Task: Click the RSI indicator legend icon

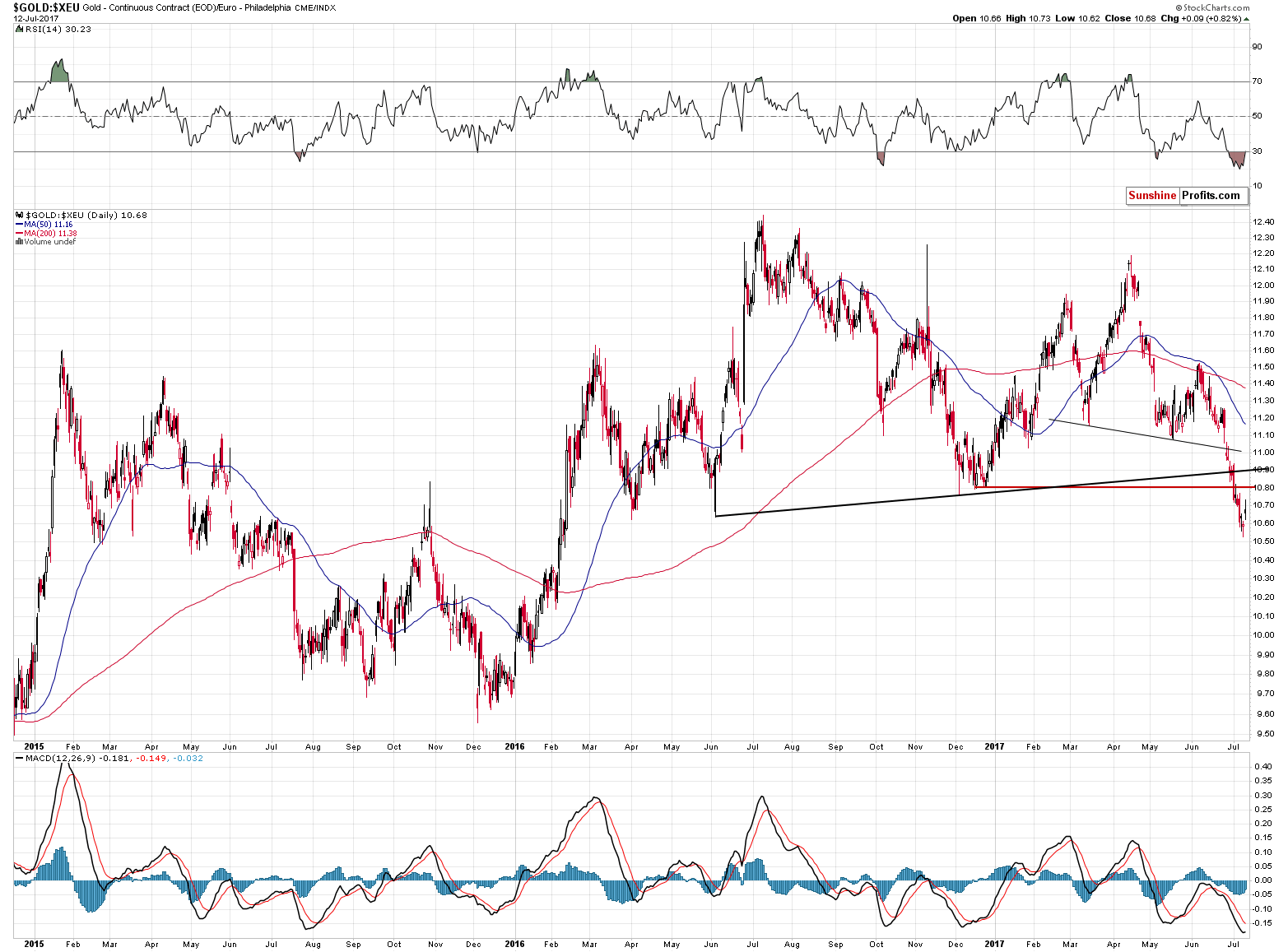Action: point(18,29)
